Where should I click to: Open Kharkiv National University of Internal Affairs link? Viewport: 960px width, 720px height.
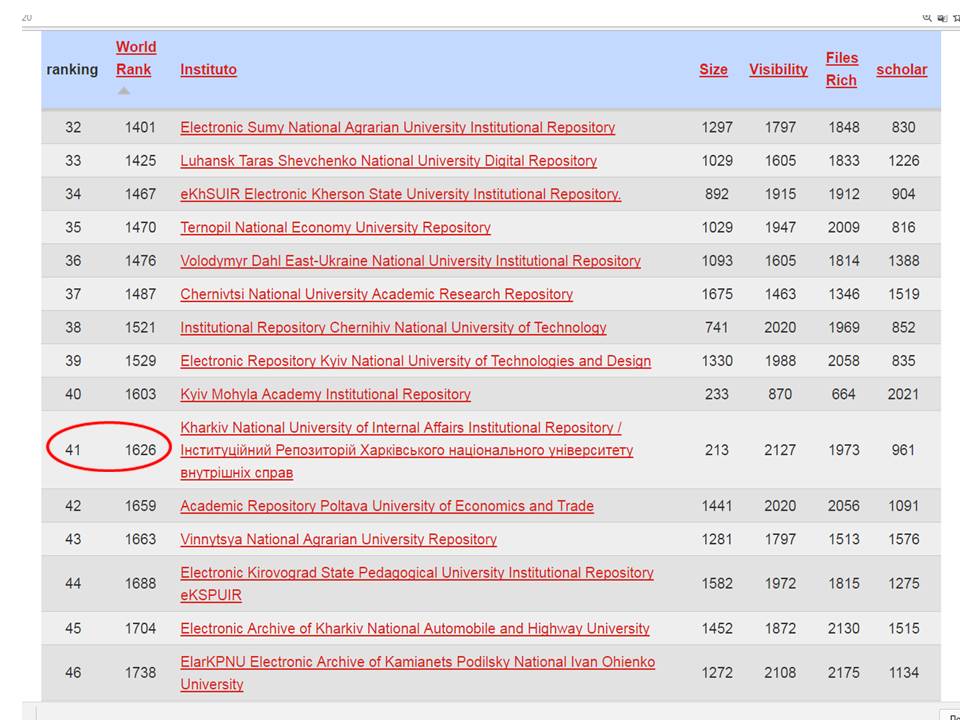click(x=400, y=428)
